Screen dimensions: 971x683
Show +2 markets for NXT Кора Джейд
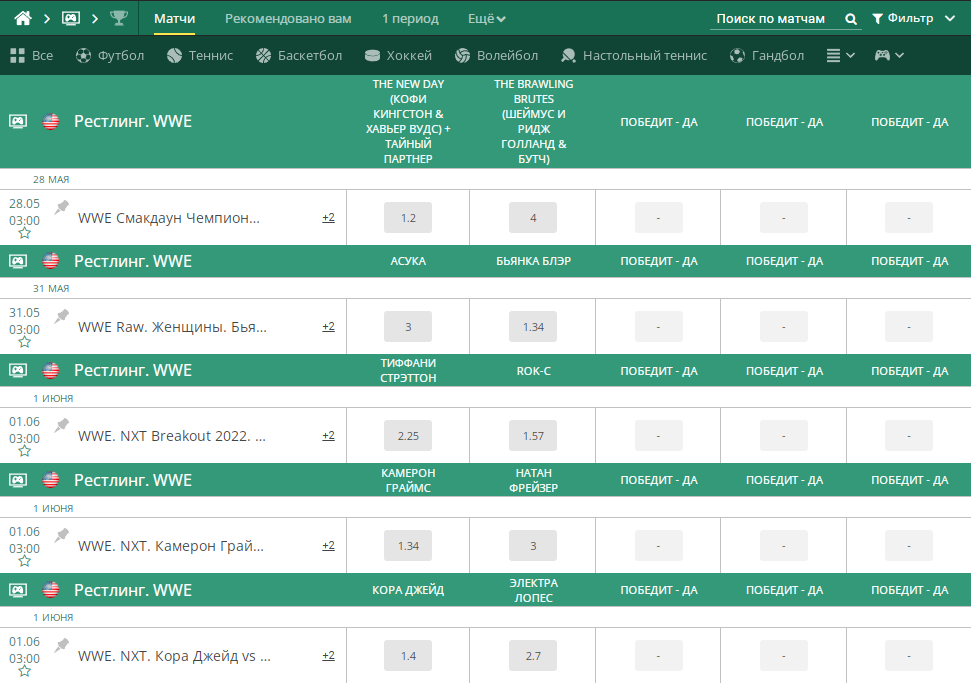(328, 655)
